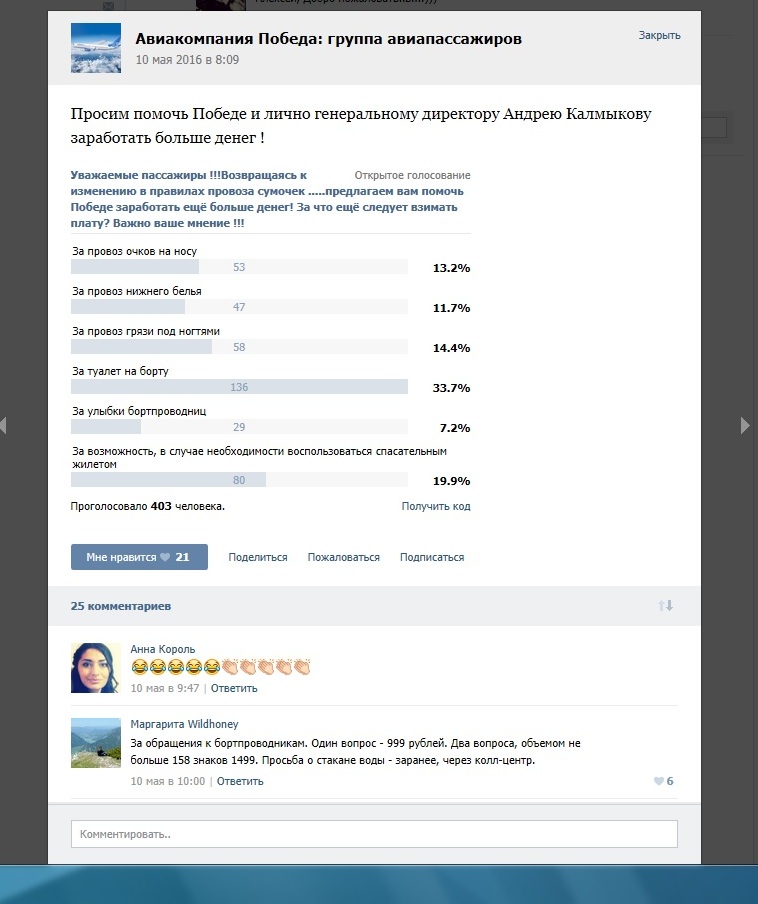Image resolution: width=758 pixels, height=904 pixels.
Task: Reply to Анна Король's comment
Action: click(234, 688)
